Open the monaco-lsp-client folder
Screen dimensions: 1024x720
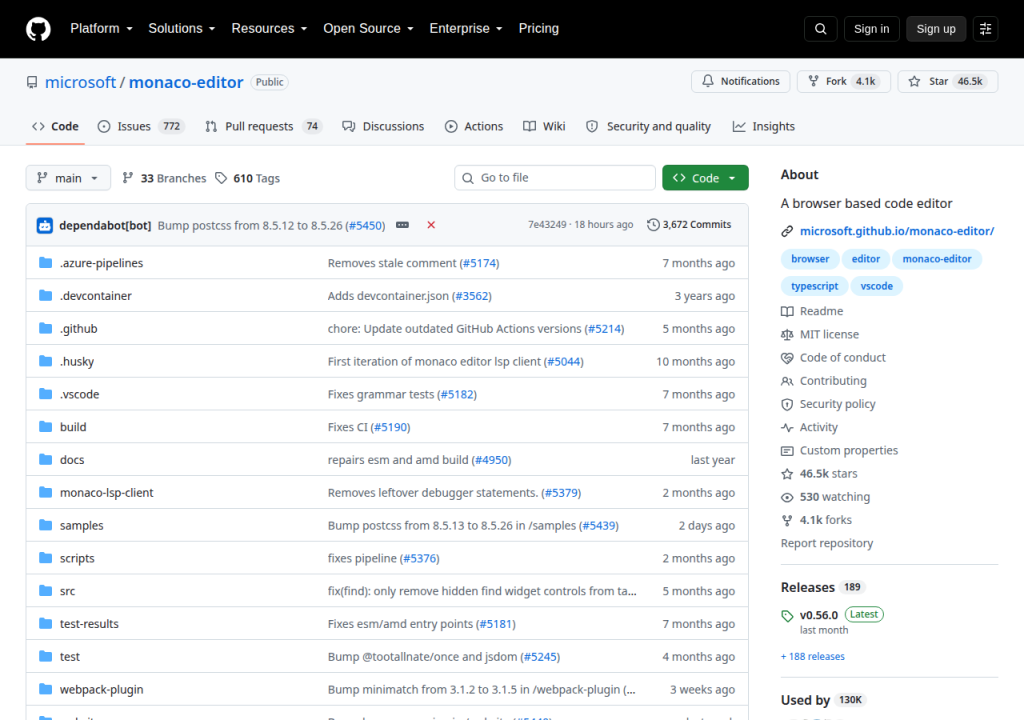pyautogui.click(x=106, y=493)
